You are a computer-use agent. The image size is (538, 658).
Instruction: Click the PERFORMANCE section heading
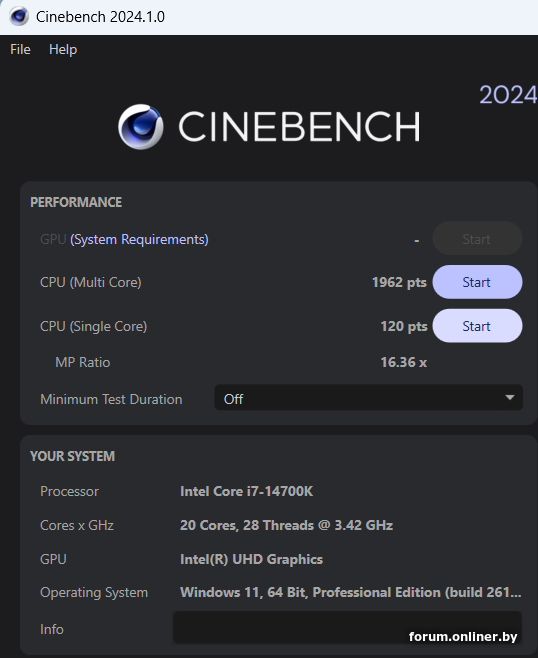[76, 202]
